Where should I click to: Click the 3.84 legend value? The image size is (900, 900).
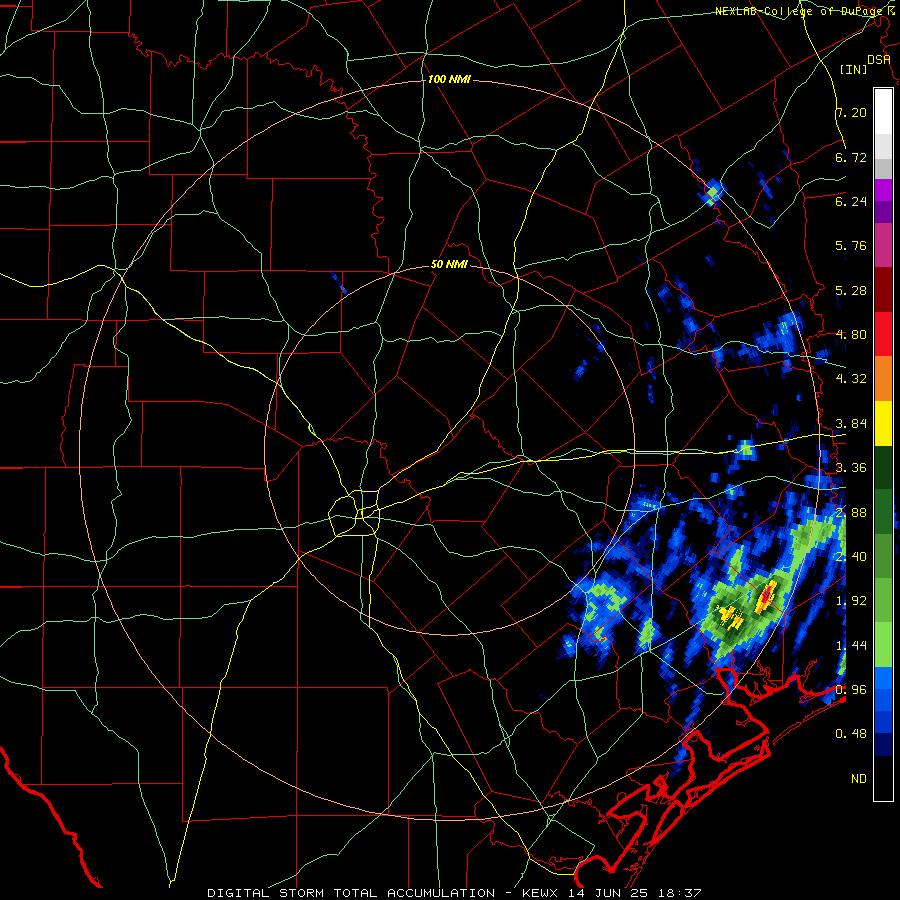pyautogui.click(x=851, y=424)
